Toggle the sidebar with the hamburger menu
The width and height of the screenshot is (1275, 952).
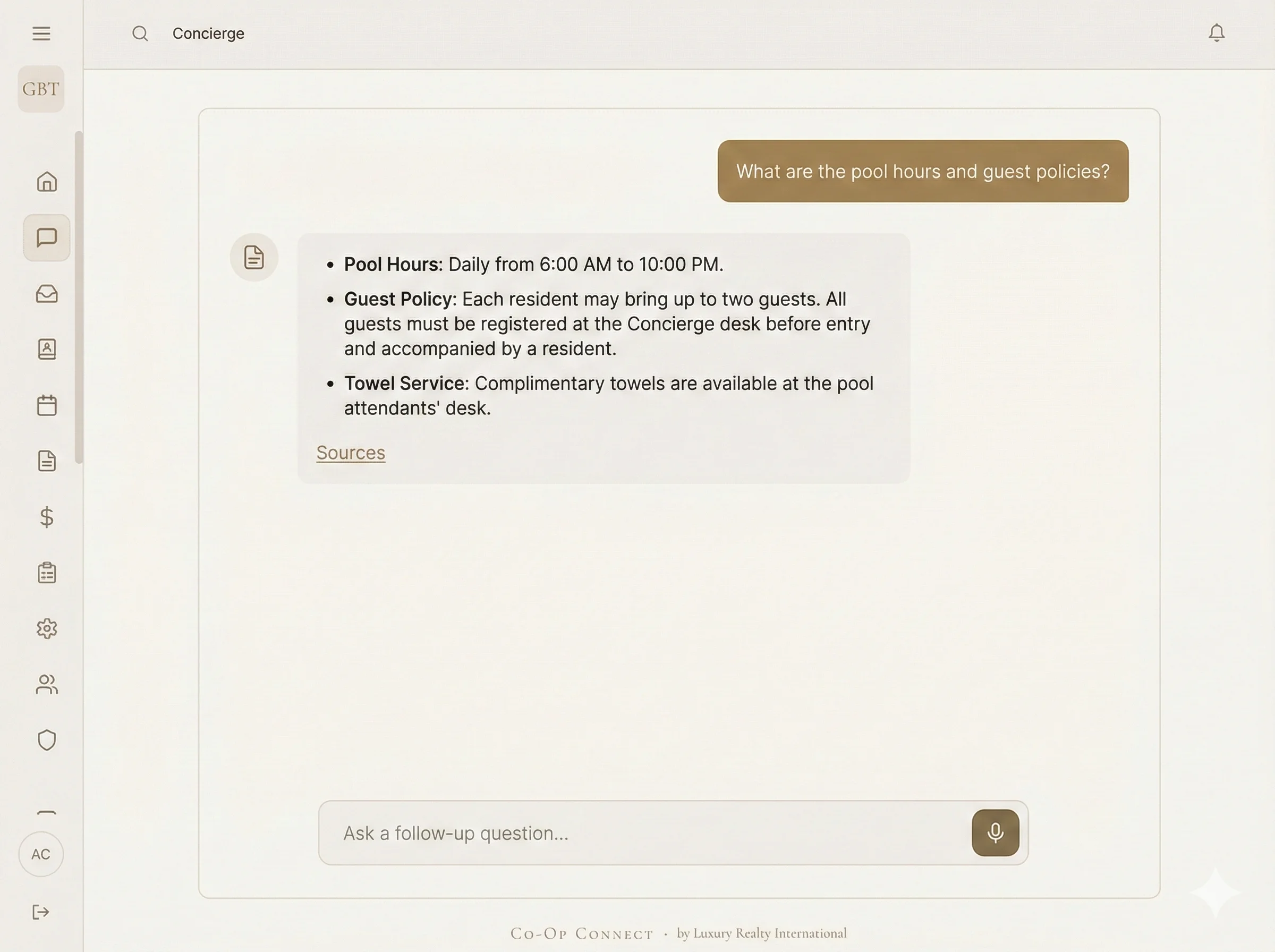pyautogui.click(x=40, y=33)
